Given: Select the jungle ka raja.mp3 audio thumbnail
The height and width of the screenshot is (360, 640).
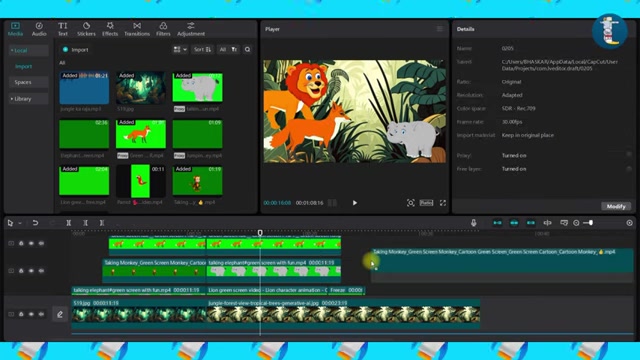Looking at the screenshot, I should [x=84, y=88].
